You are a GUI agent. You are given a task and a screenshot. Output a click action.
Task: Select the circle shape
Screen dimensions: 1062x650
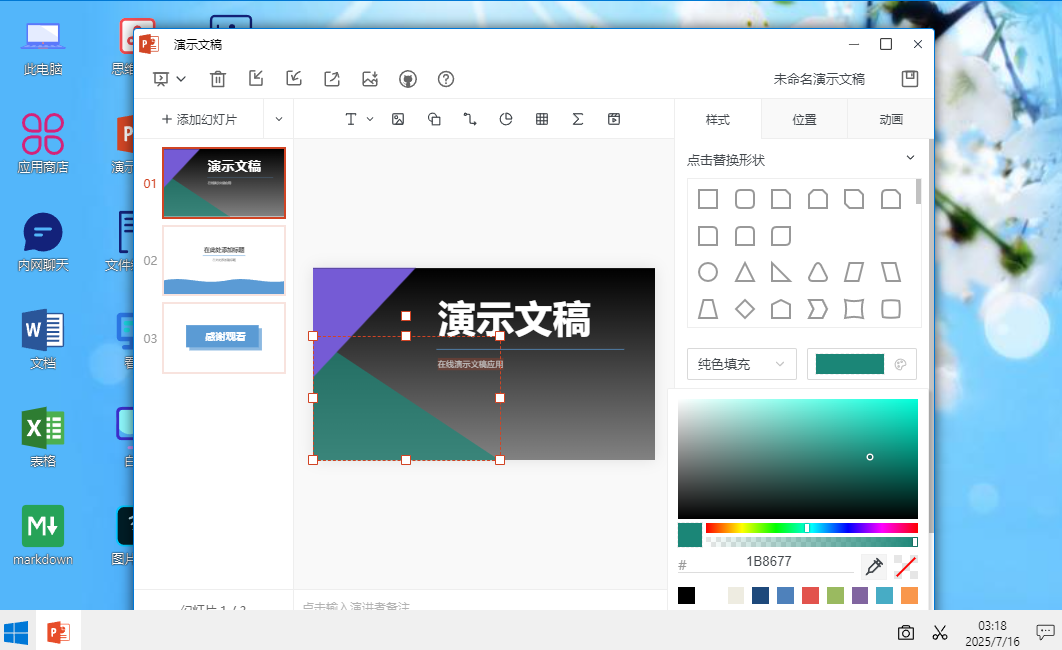coord(708,272)
